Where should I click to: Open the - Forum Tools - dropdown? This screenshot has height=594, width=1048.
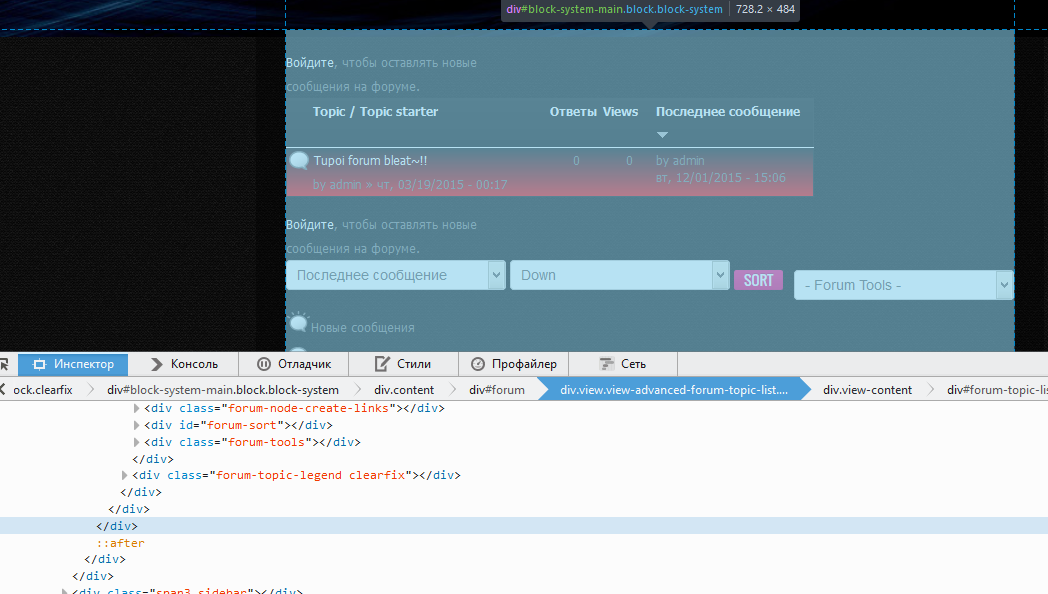[x=904, y=285]
